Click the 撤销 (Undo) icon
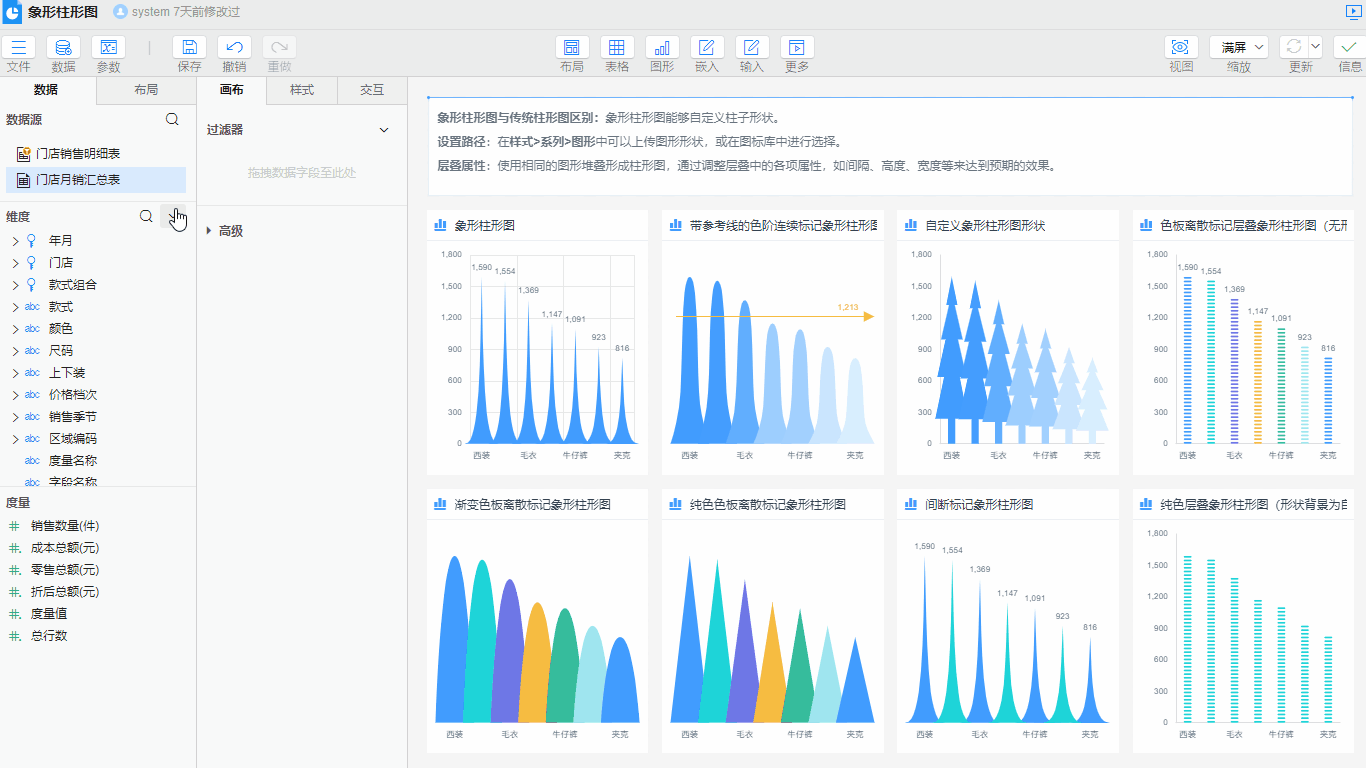The width and height of the screenshot is (1366, 768). click(234, 48)
